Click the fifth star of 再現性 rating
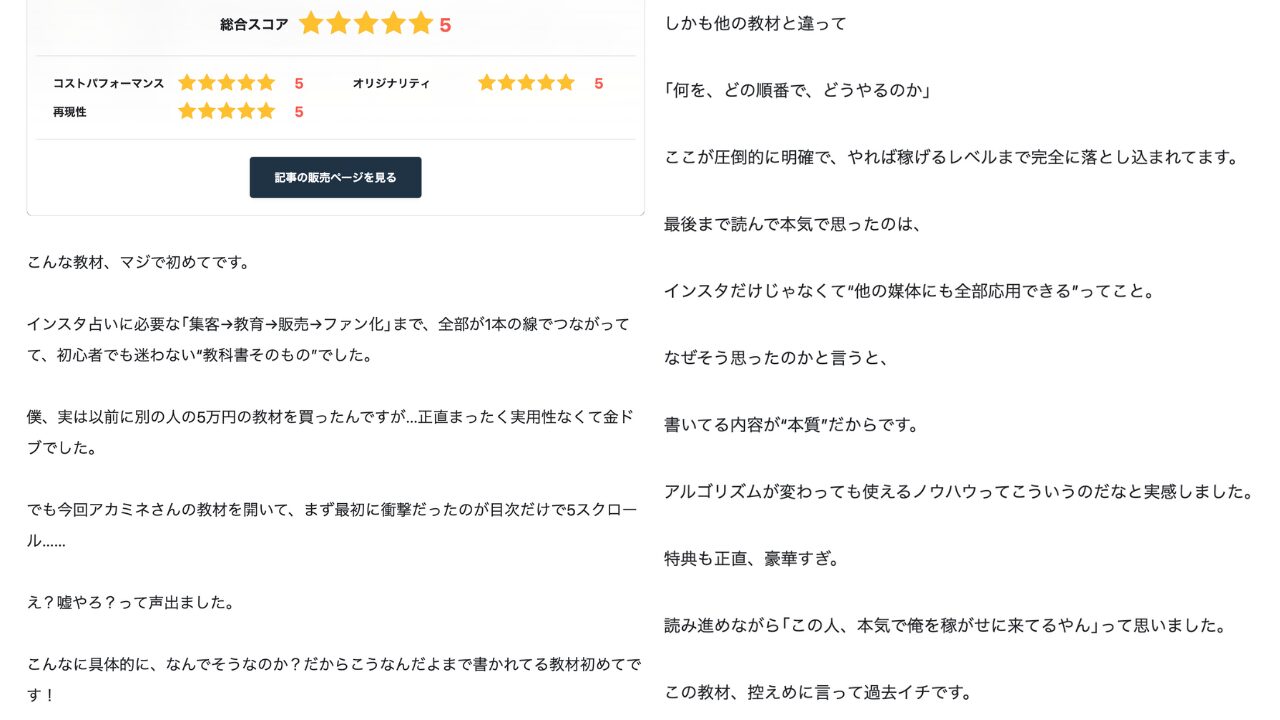 click(265, 111)
